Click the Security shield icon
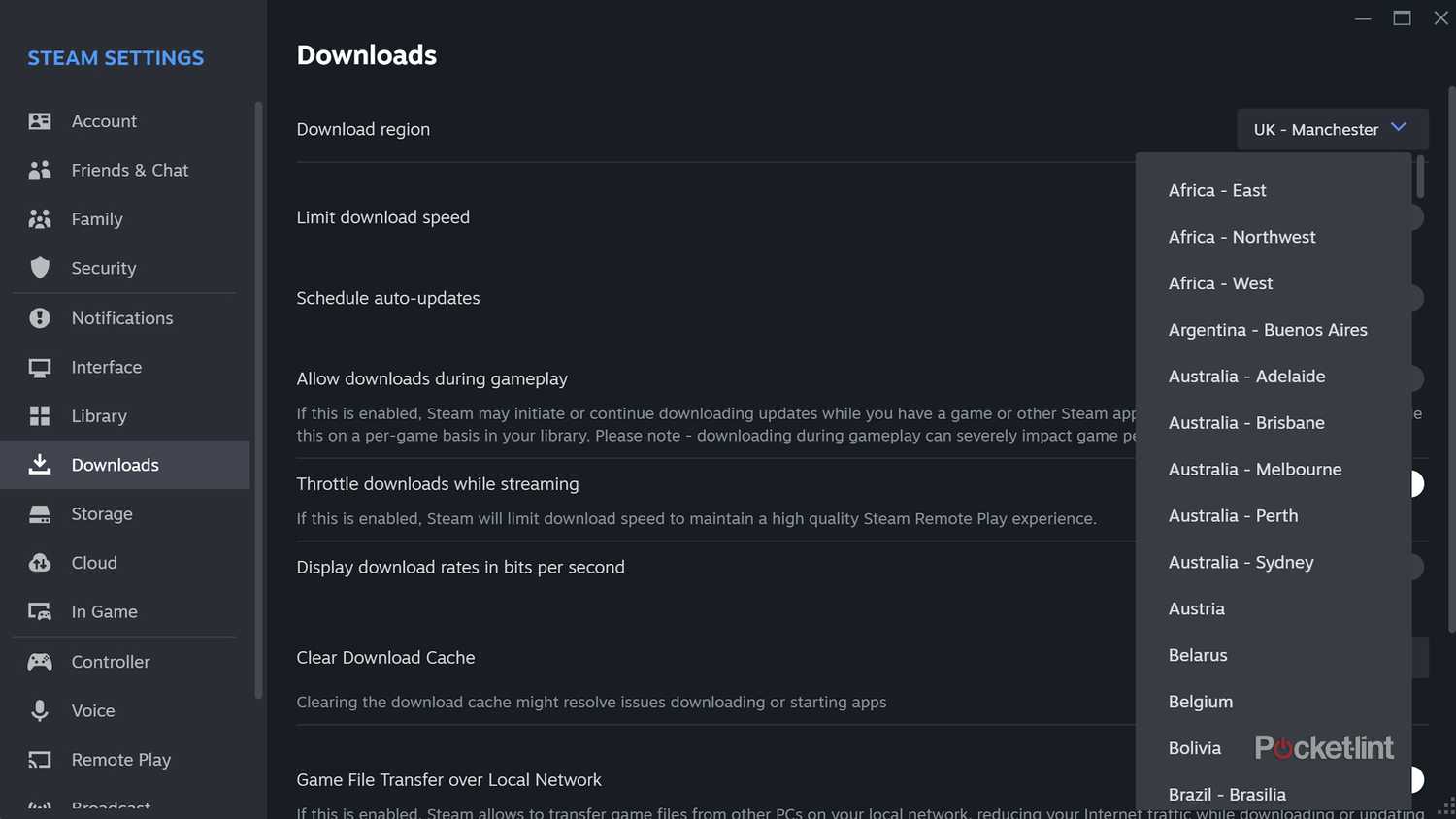The image size is (1456, 819). pos(40,268)
